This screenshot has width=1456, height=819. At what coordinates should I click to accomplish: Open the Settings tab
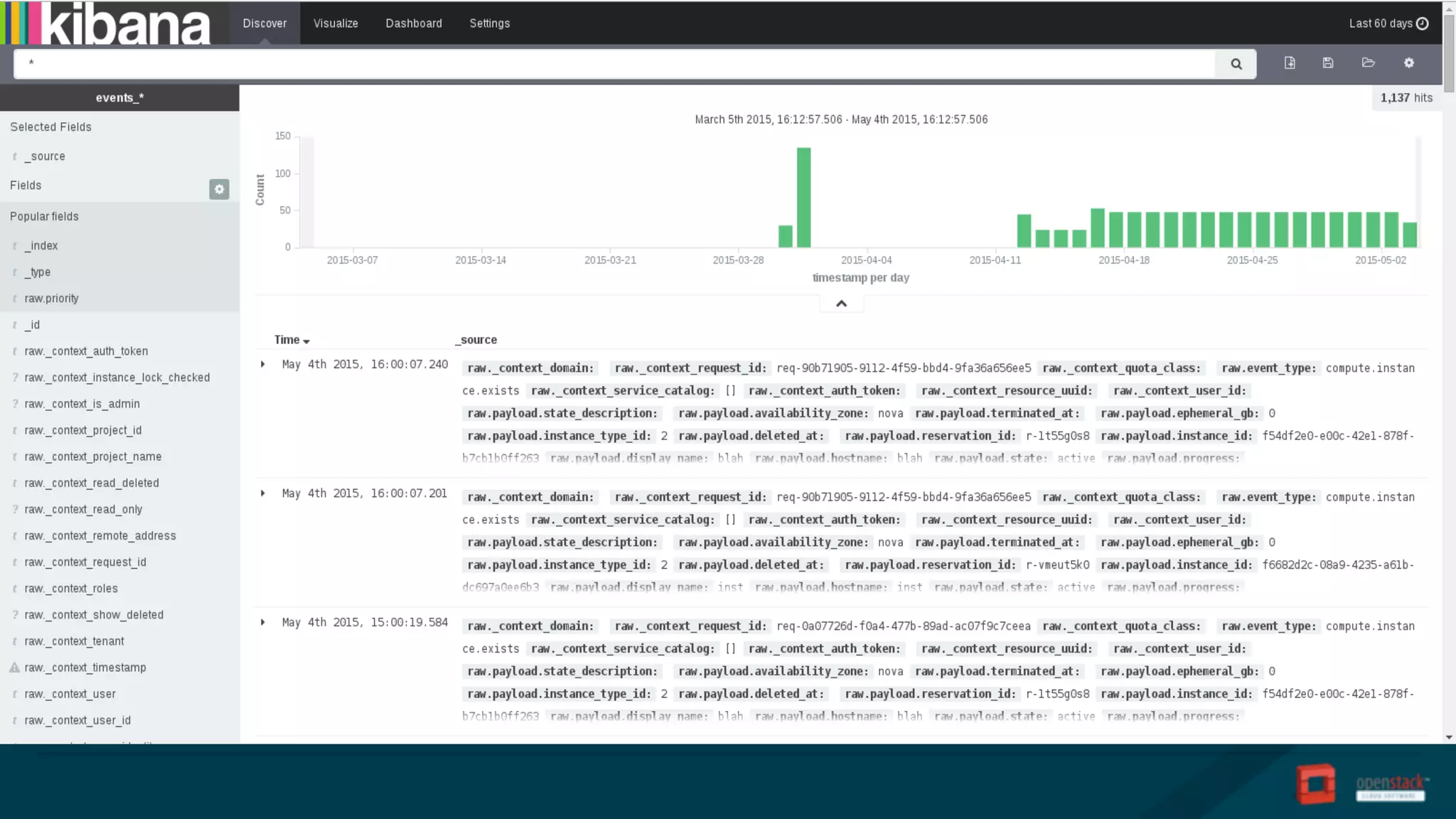[x=489, y=23]
